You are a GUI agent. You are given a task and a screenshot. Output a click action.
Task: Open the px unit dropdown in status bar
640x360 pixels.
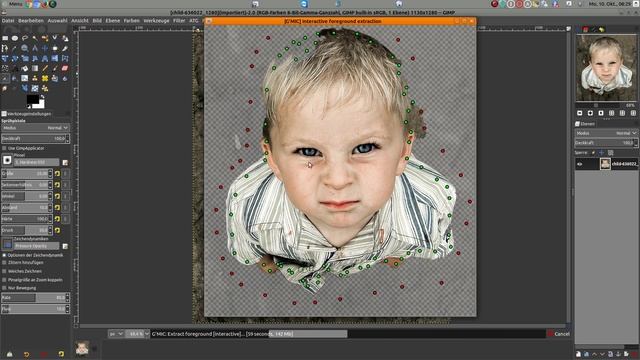pos(116,334)
